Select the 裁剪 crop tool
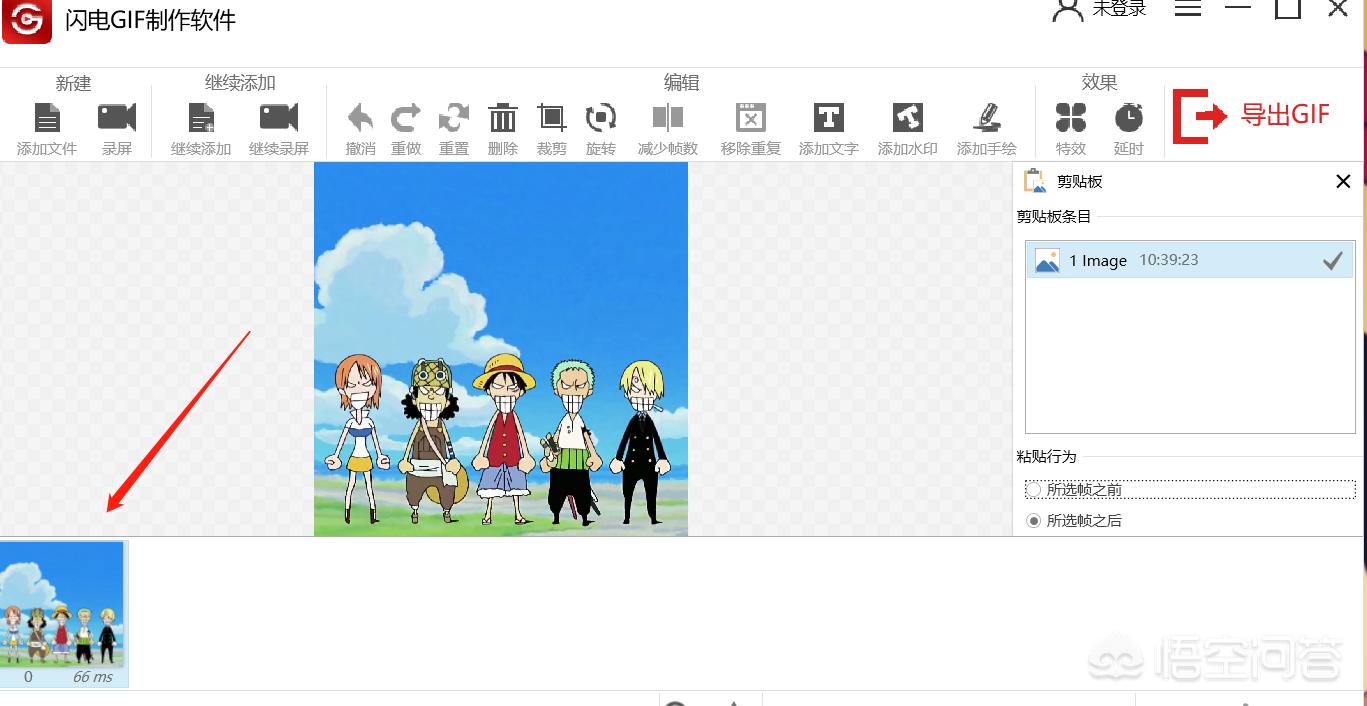 tap(551, 119)
